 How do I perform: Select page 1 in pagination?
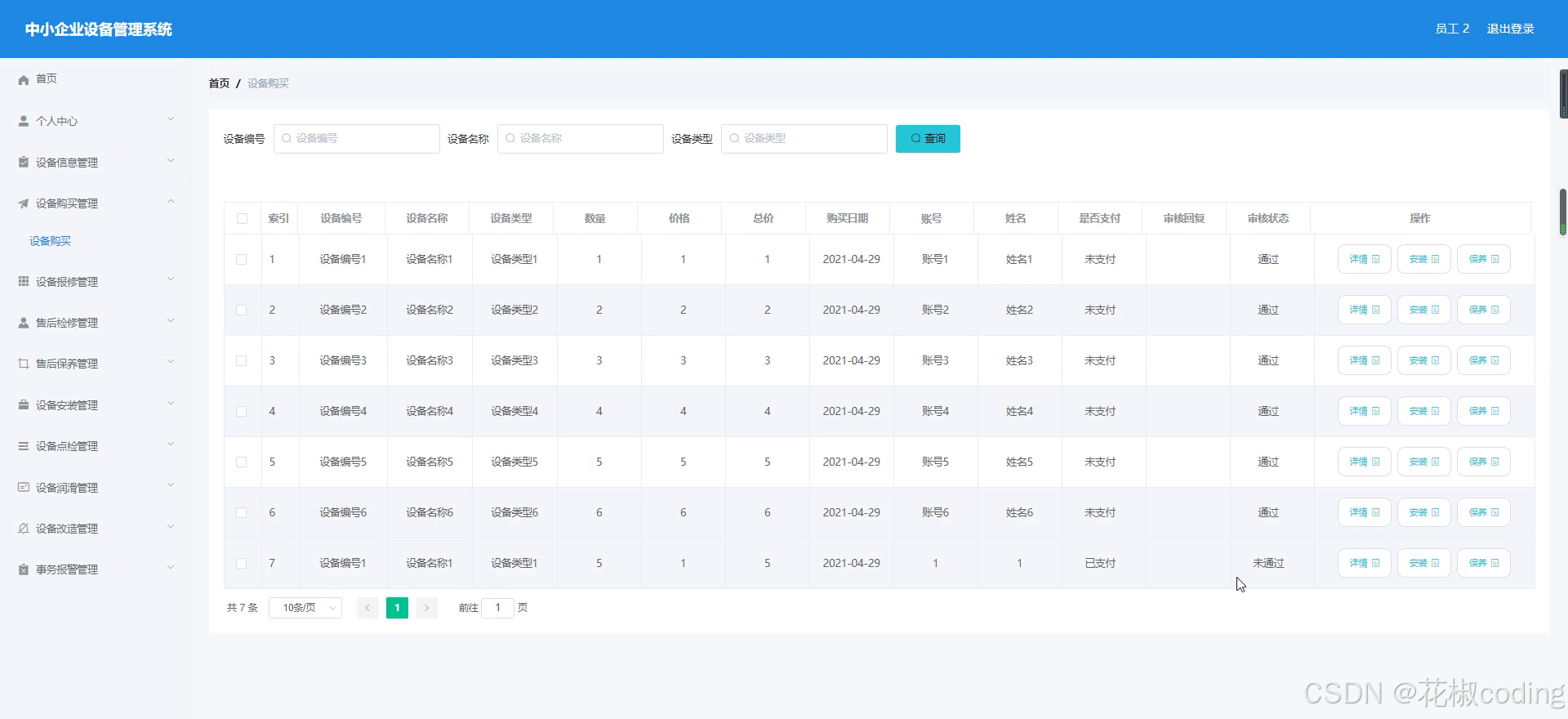pos(397,608)
